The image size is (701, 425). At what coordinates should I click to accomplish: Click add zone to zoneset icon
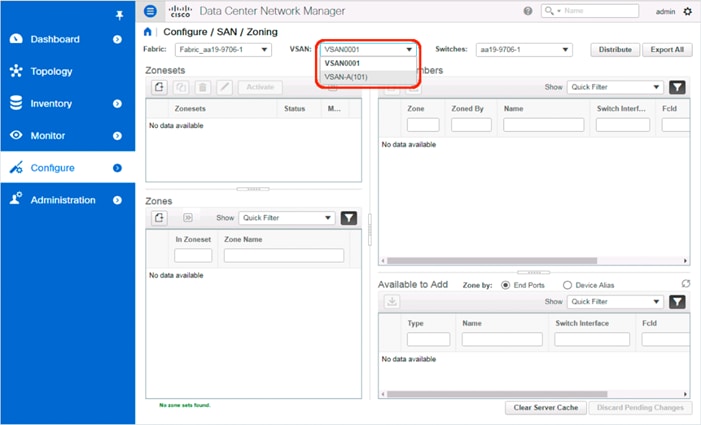tap(188, 218)
